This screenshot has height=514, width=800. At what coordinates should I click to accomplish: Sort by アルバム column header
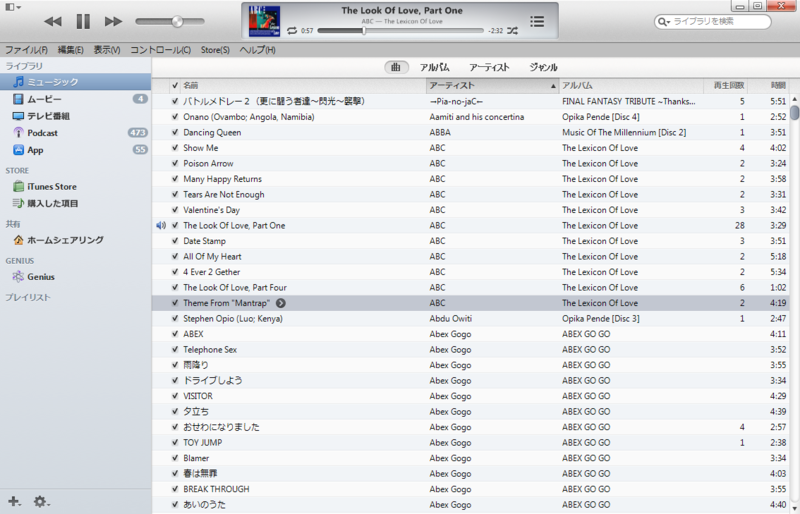pyautogui.click(x=631, y=85)
